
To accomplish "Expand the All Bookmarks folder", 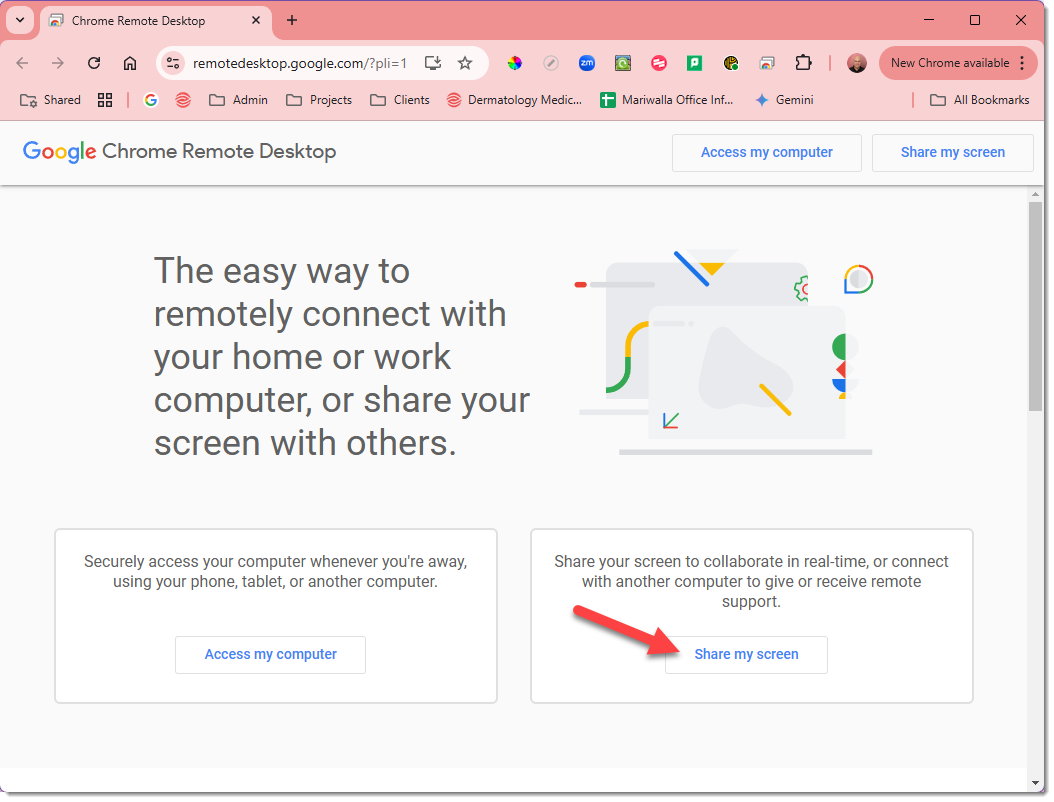I will [980, 100].
